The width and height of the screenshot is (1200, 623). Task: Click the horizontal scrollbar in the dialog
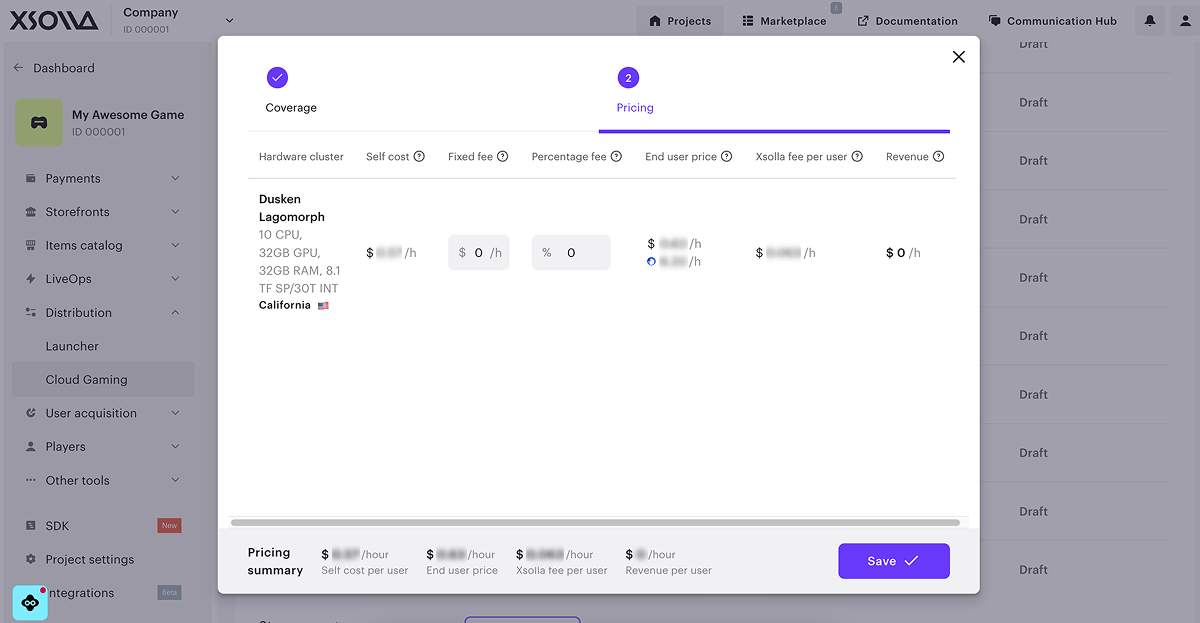[x=594, y=522]
